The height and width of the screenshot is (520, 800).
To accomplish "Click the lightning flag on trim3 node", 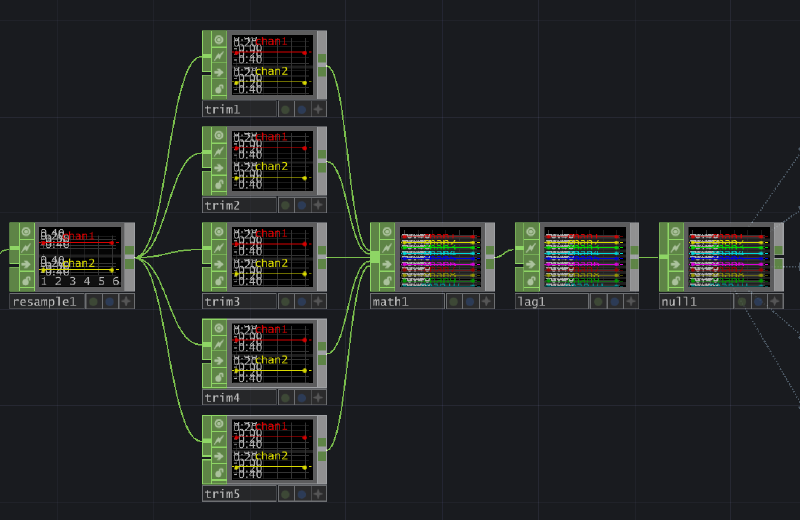I will tap(219, 248).
